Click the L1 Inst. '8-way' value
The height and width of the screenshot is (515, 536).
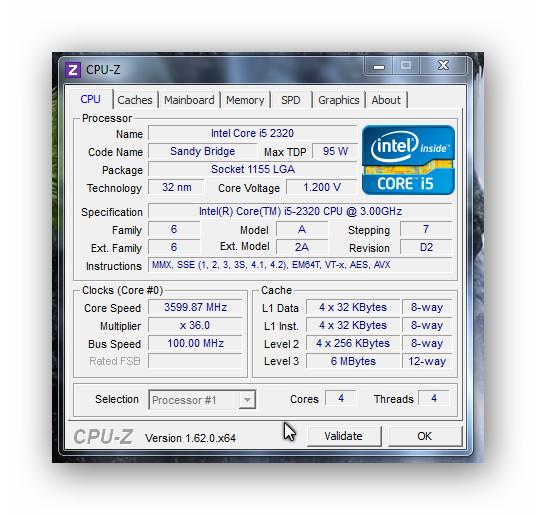click(x=427, y=325)
